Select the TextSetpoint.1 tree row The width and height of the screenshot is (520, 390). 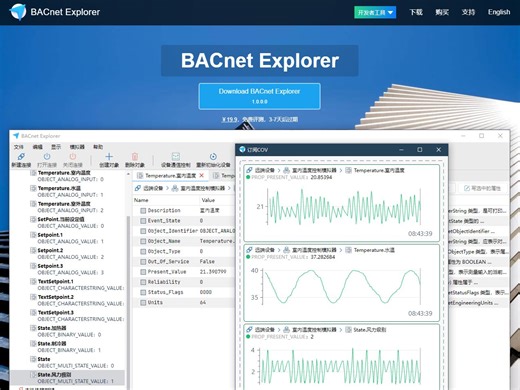(67, 285)
